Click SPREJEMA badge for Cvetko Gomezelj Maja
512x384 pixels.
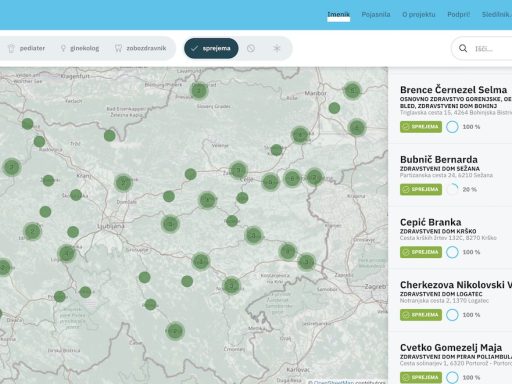(x=421, y=377)
